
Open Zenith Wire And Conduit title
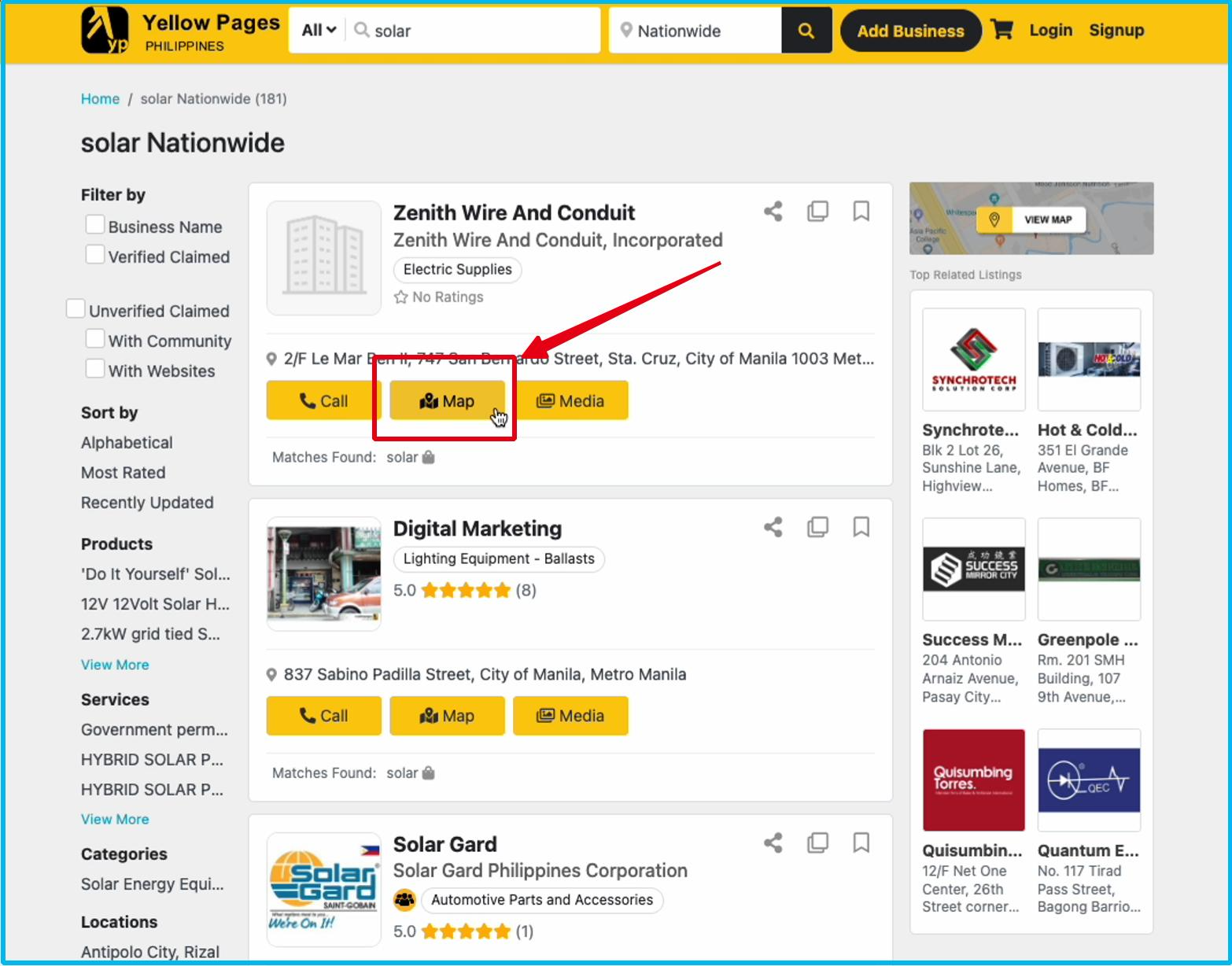(x=514, y=212)
